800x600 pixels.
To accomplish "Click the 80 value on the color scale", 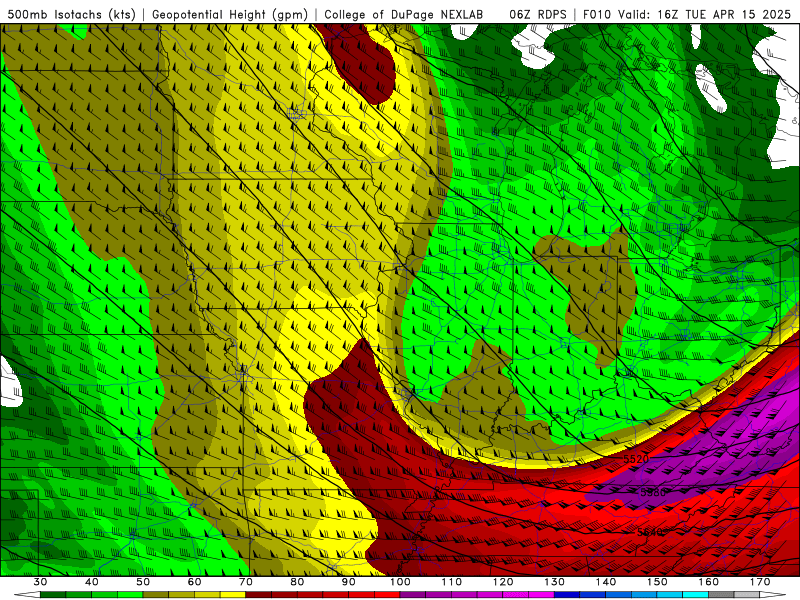I will [x=297, y=582].
